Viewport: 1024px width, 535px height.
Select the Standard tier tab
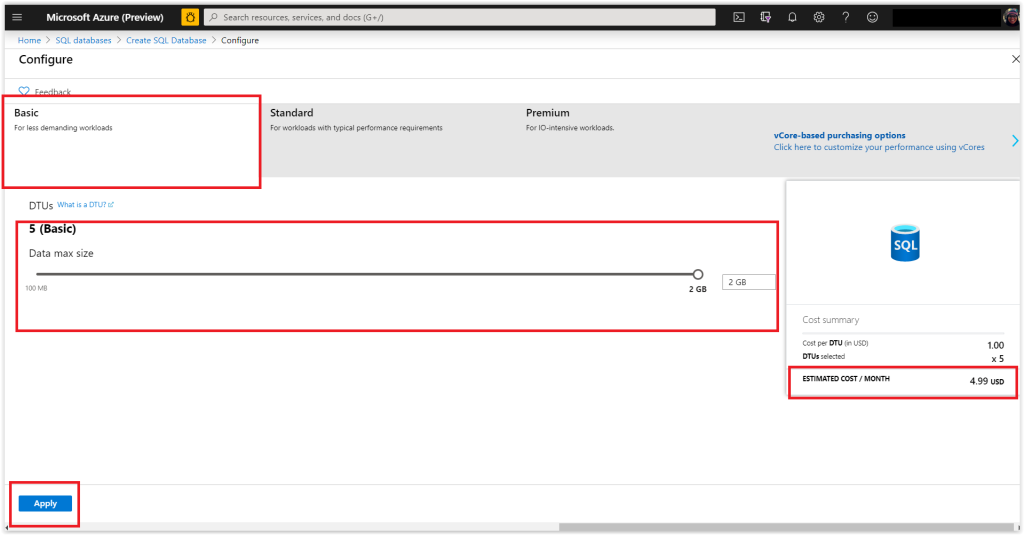pyautogui.click(x=389, y=140)
